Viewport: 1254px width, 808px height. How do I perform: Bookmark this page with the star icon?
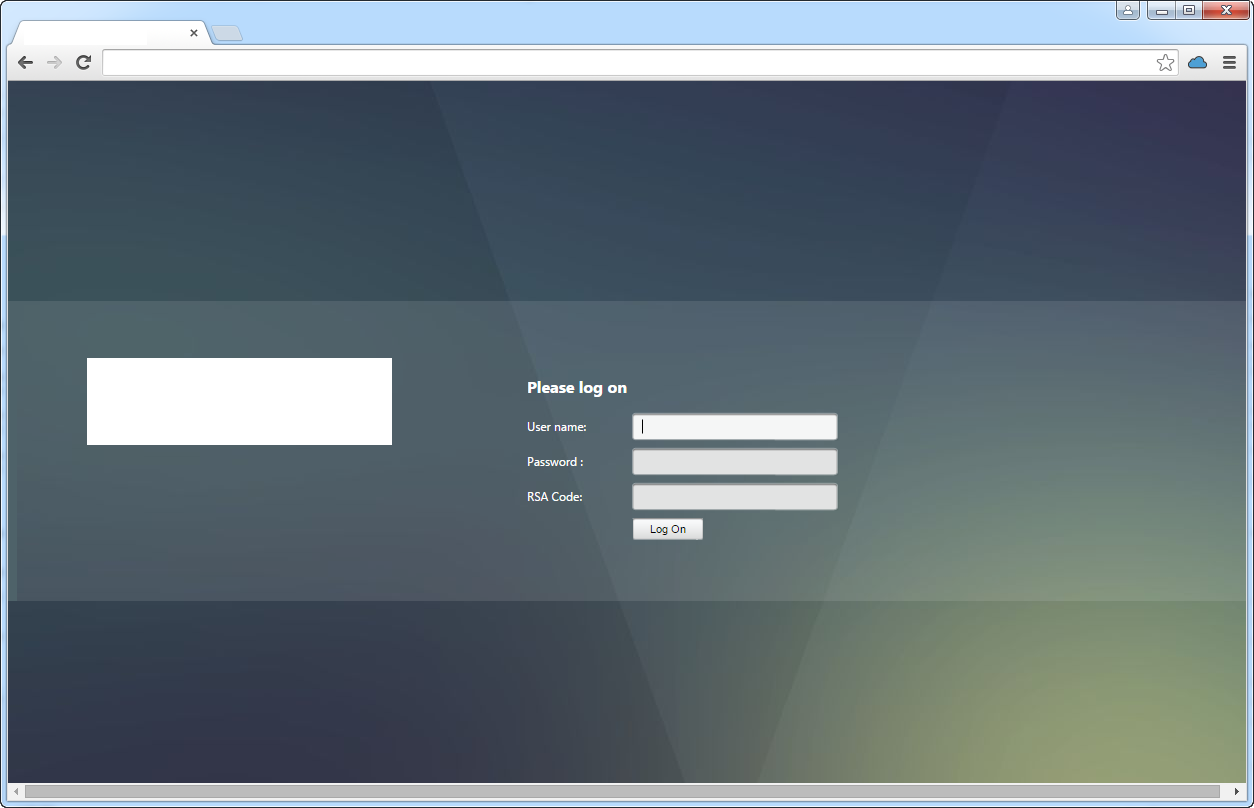point(1165,63)
